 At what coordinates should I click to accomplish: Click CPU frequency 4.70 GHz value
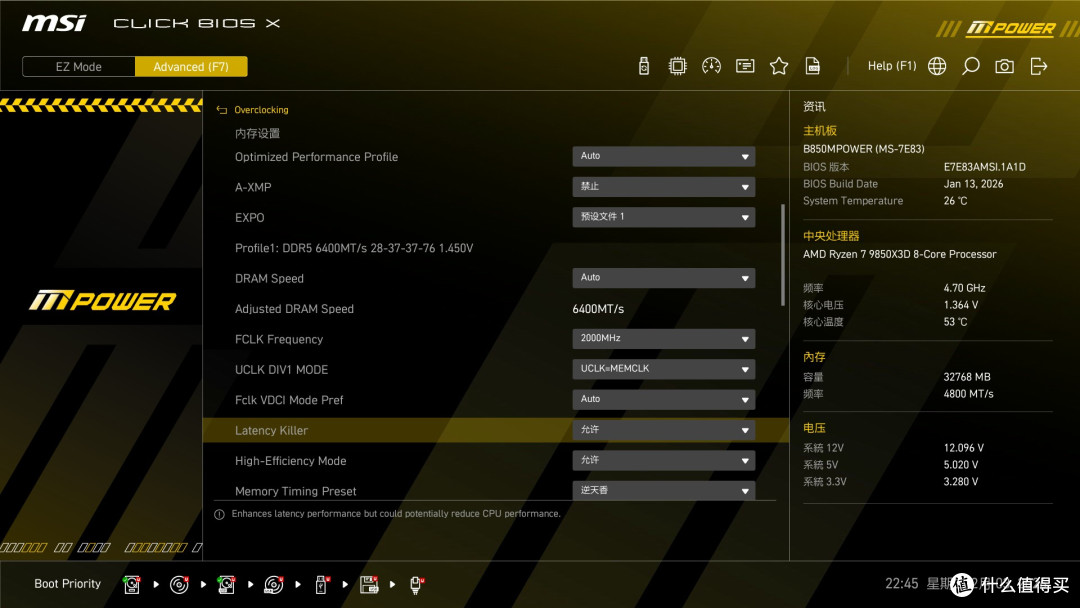coord(964,288)
